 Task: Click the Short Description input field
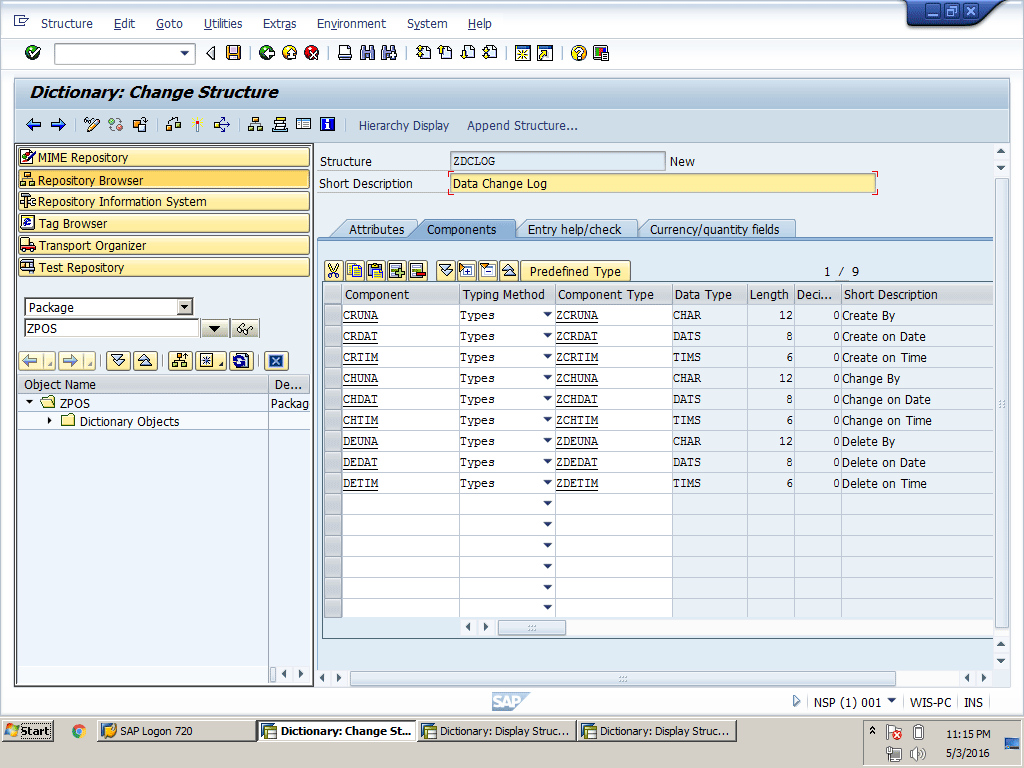click(662, 184)
